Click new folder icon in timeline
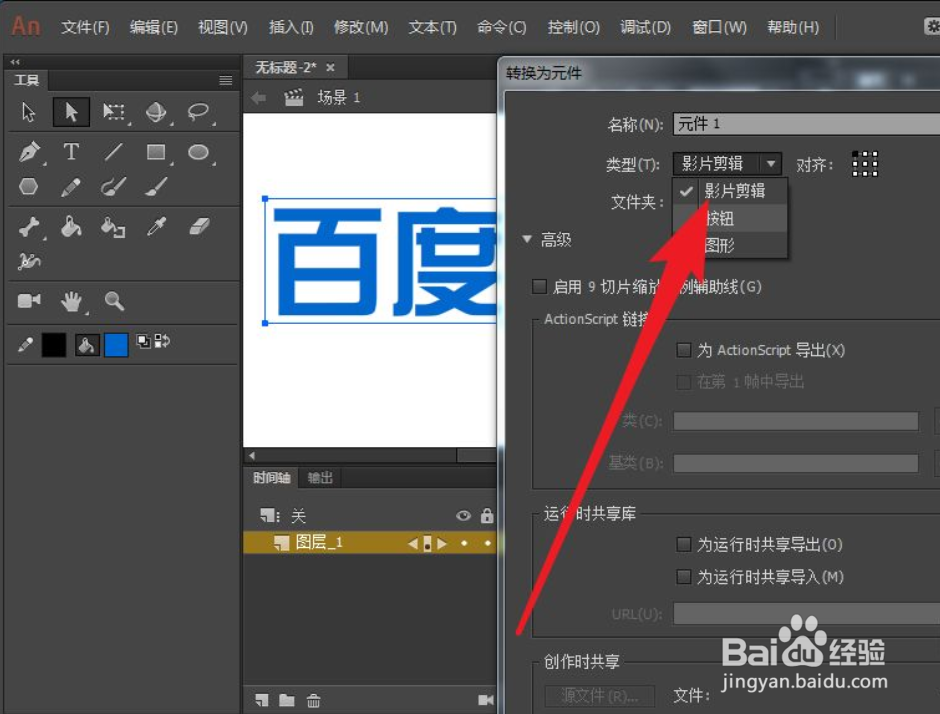Screen dimensions: 940x714 (287, 700)
